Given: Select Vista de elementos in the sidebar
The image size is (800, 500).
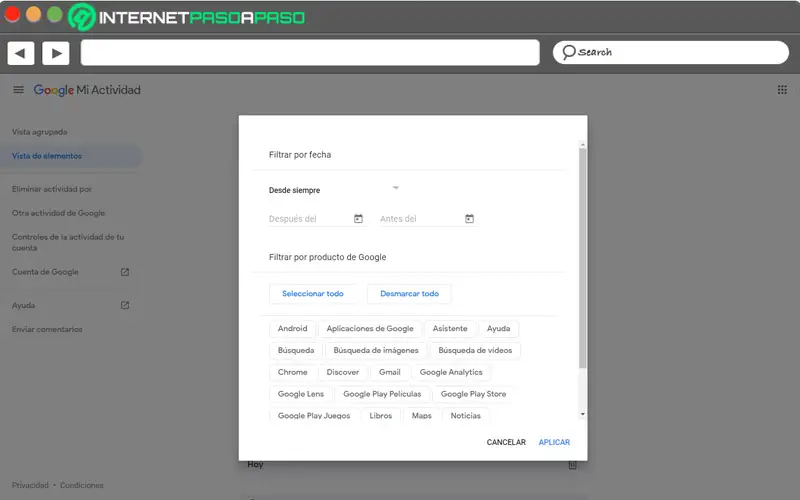Looking at the screenshot, I should point(71,156).
